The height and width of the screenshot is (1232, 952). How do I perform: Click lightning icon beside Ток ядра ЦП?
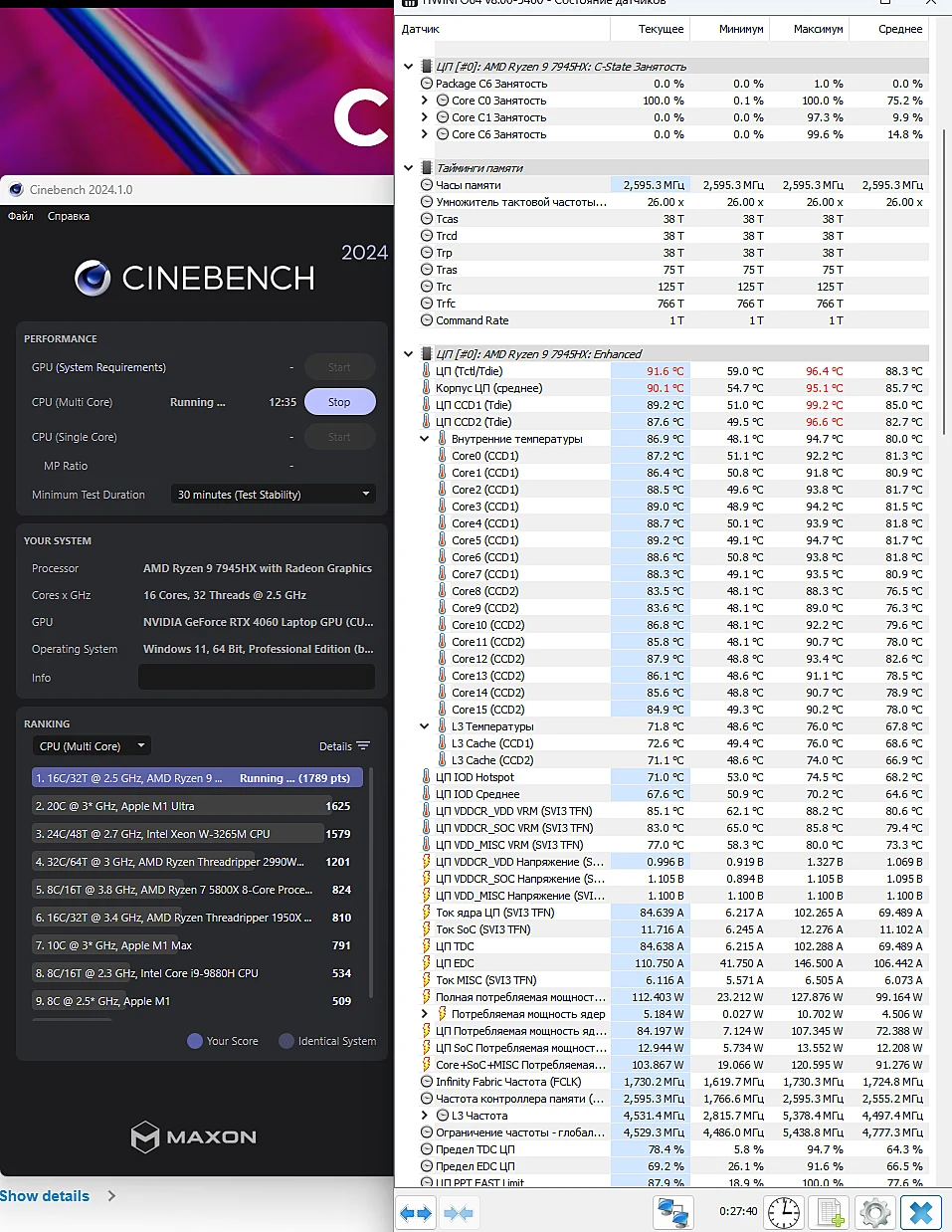coord(427,913)
